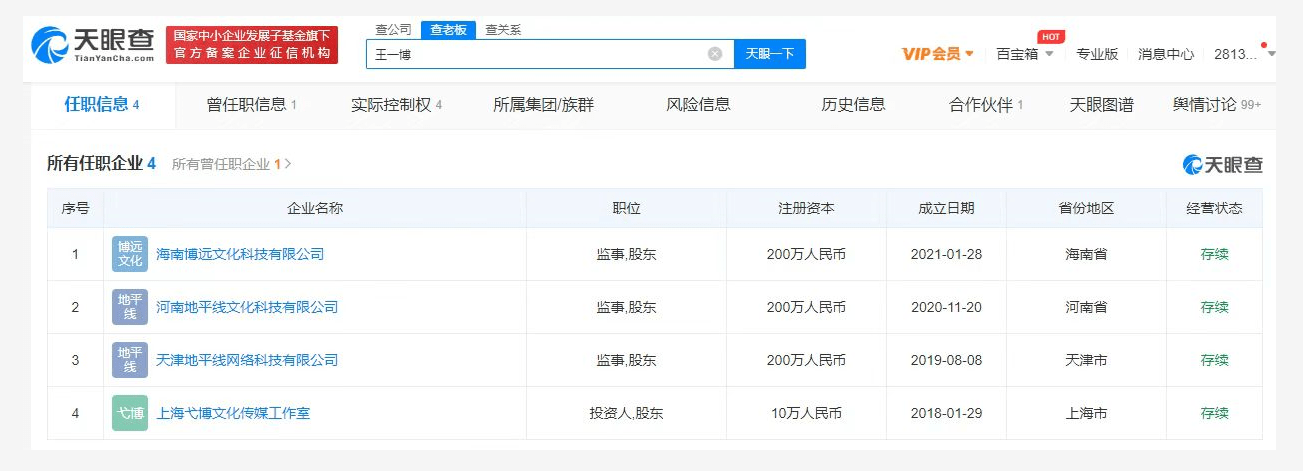Select the date 2018-01-29 cell
1303x471 pixels.
point(946,413)
